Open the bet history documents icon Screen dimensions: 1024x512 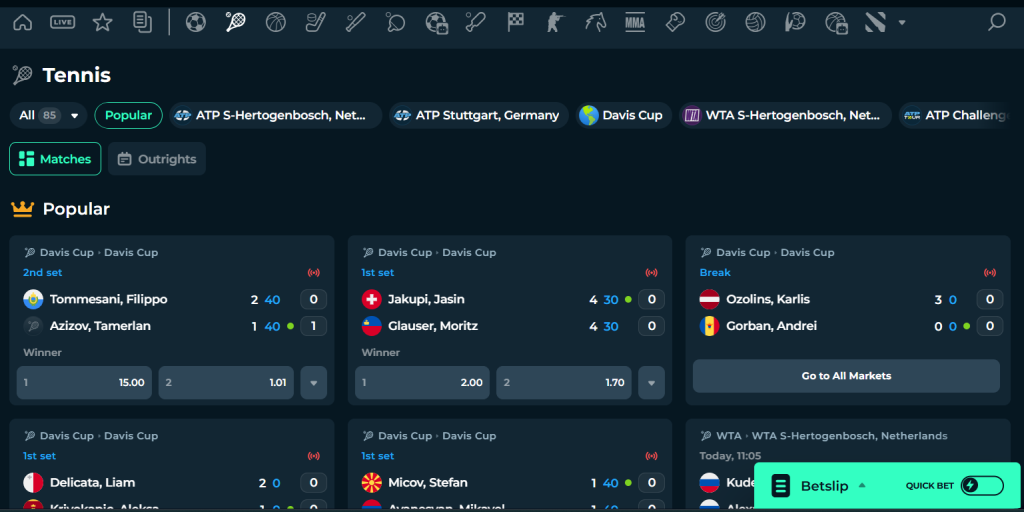click(142, 23)
